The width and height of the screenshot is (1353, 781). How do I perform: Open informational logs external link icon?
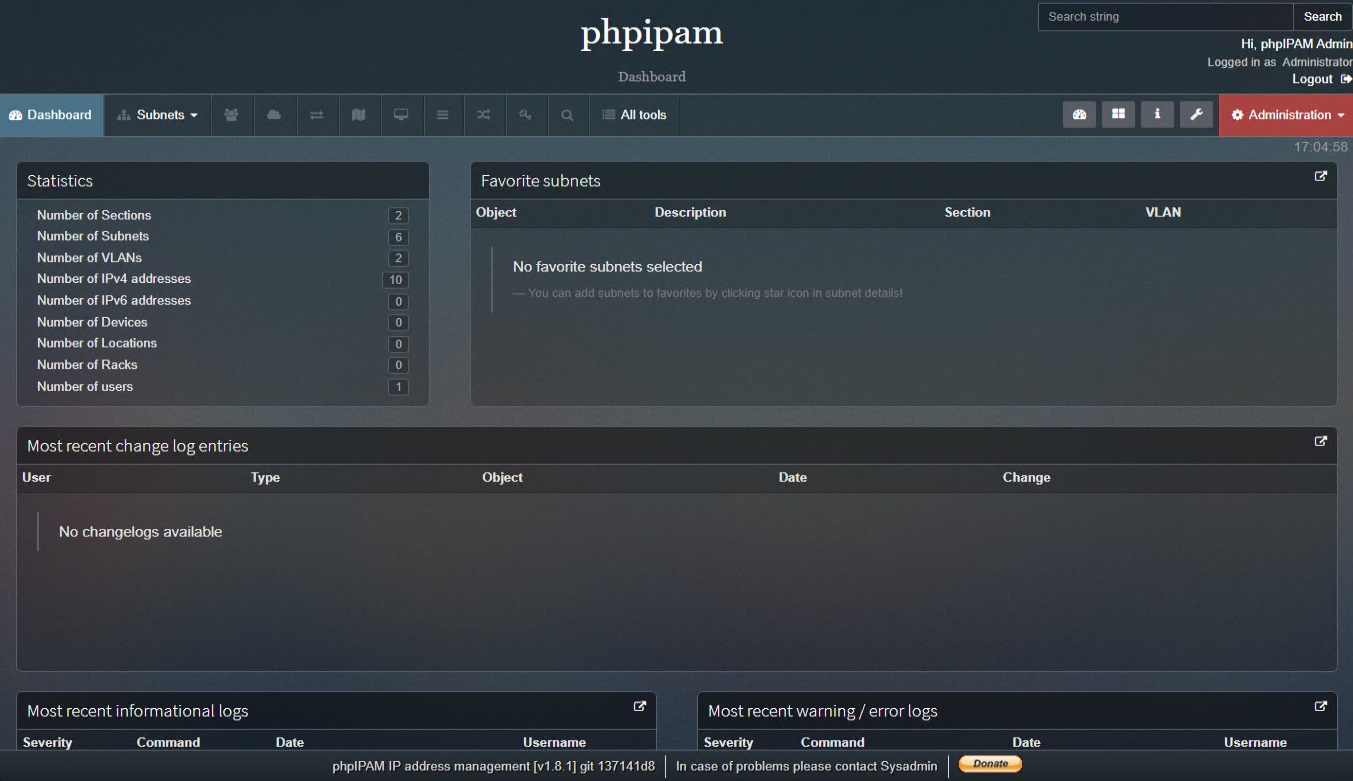point(640,706)
